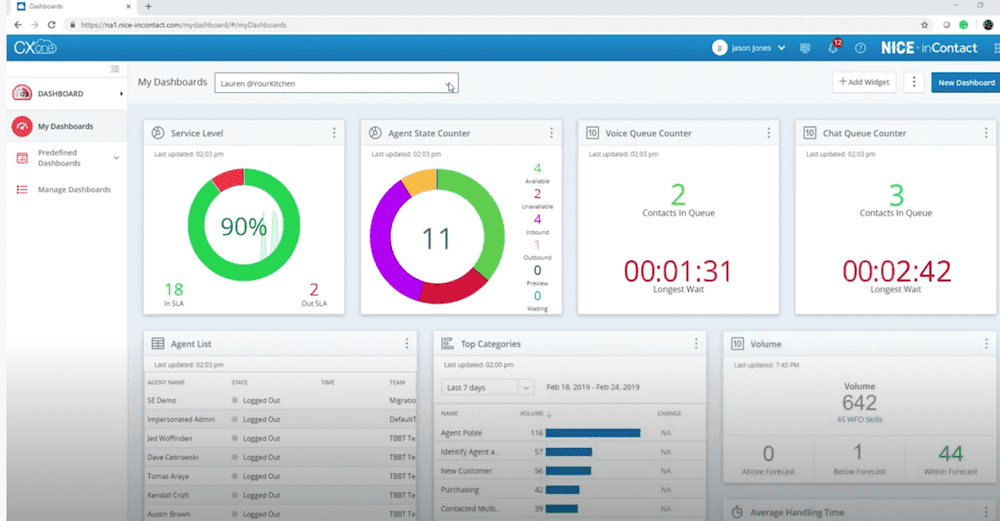Select My Dashboards in sidebar
This screenshot has height=521, width=1000.
point(65,127)
